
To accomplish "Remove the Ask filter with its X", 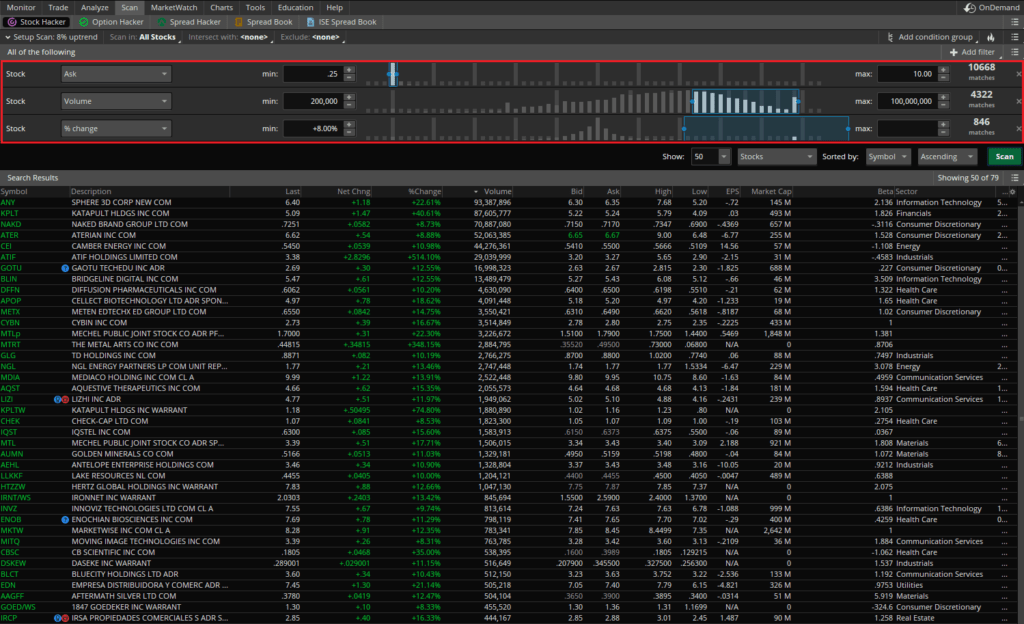I will click(1018, 74).
